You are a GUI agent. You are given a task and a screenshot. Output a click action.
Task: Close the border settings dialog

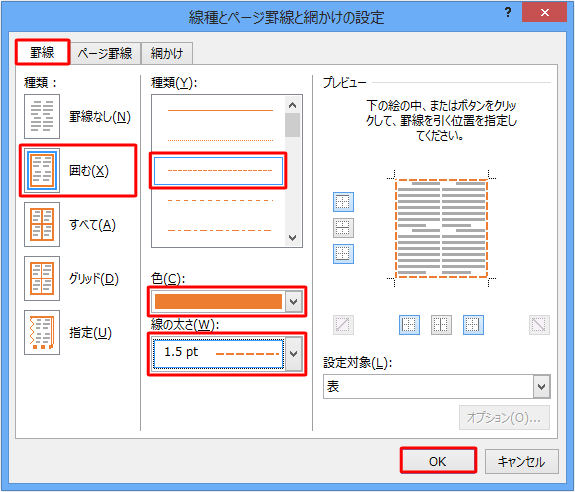tap(545, 12)
